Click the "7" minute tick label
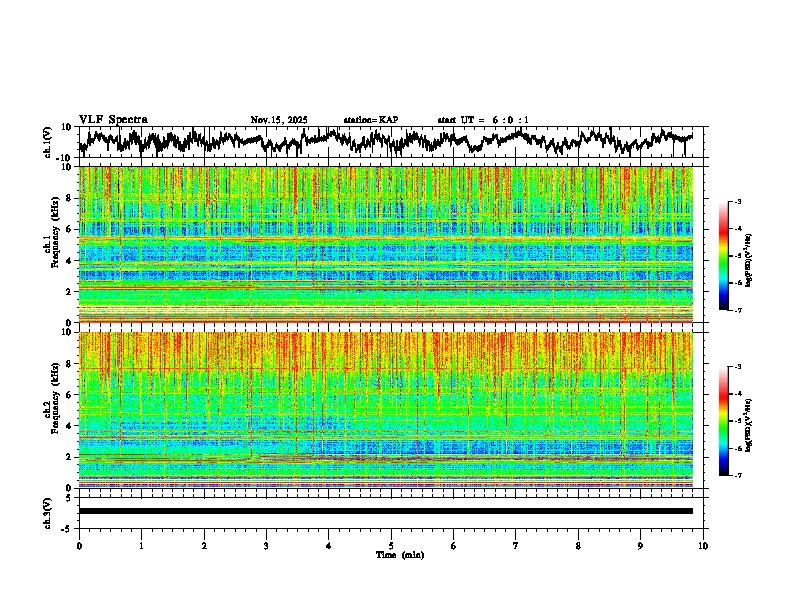Image resolution: width=792 pixels, height=612 pixels. tap(516, 546)
